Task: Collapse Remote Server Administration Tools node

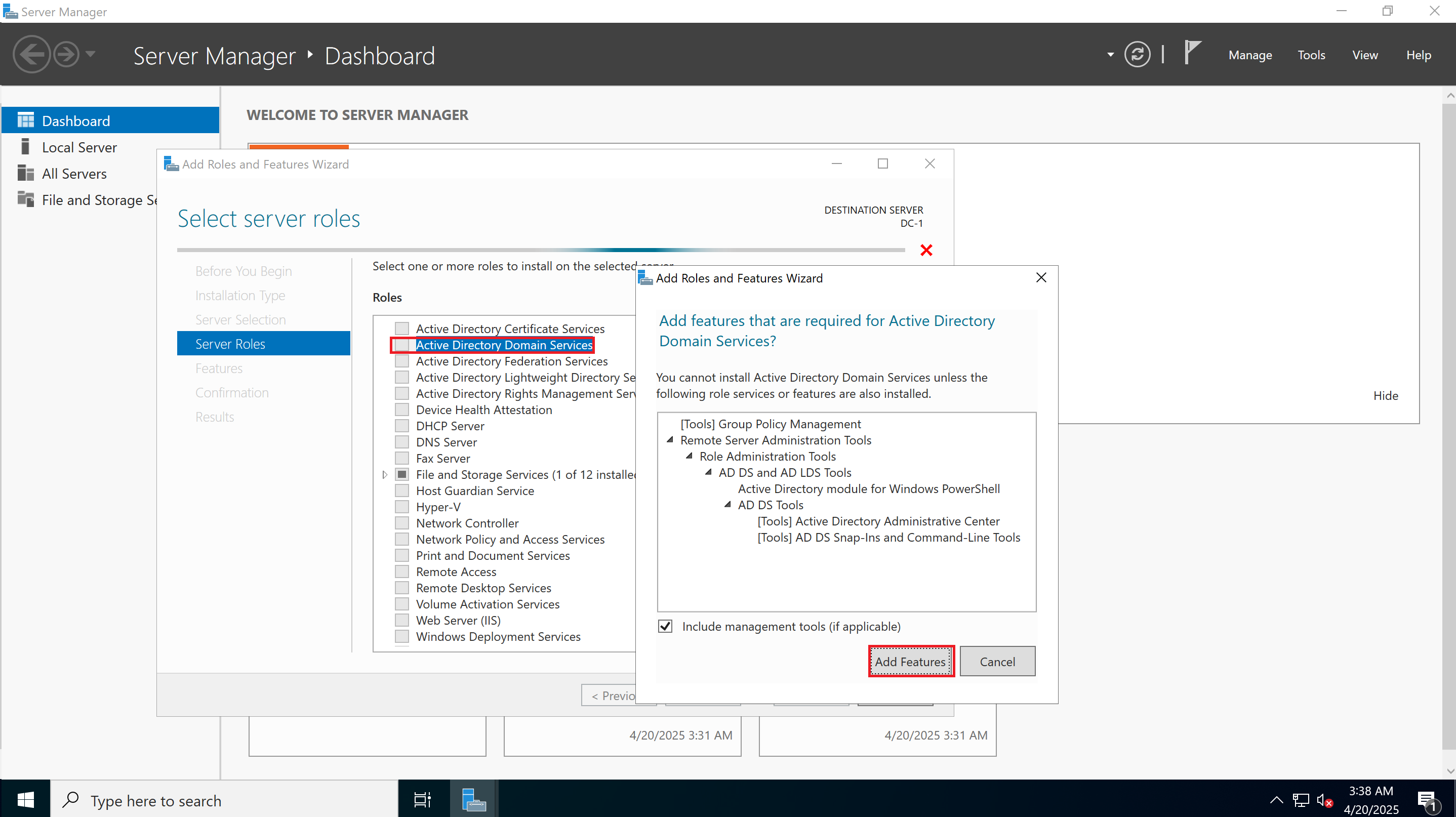Action: (670, 439)
